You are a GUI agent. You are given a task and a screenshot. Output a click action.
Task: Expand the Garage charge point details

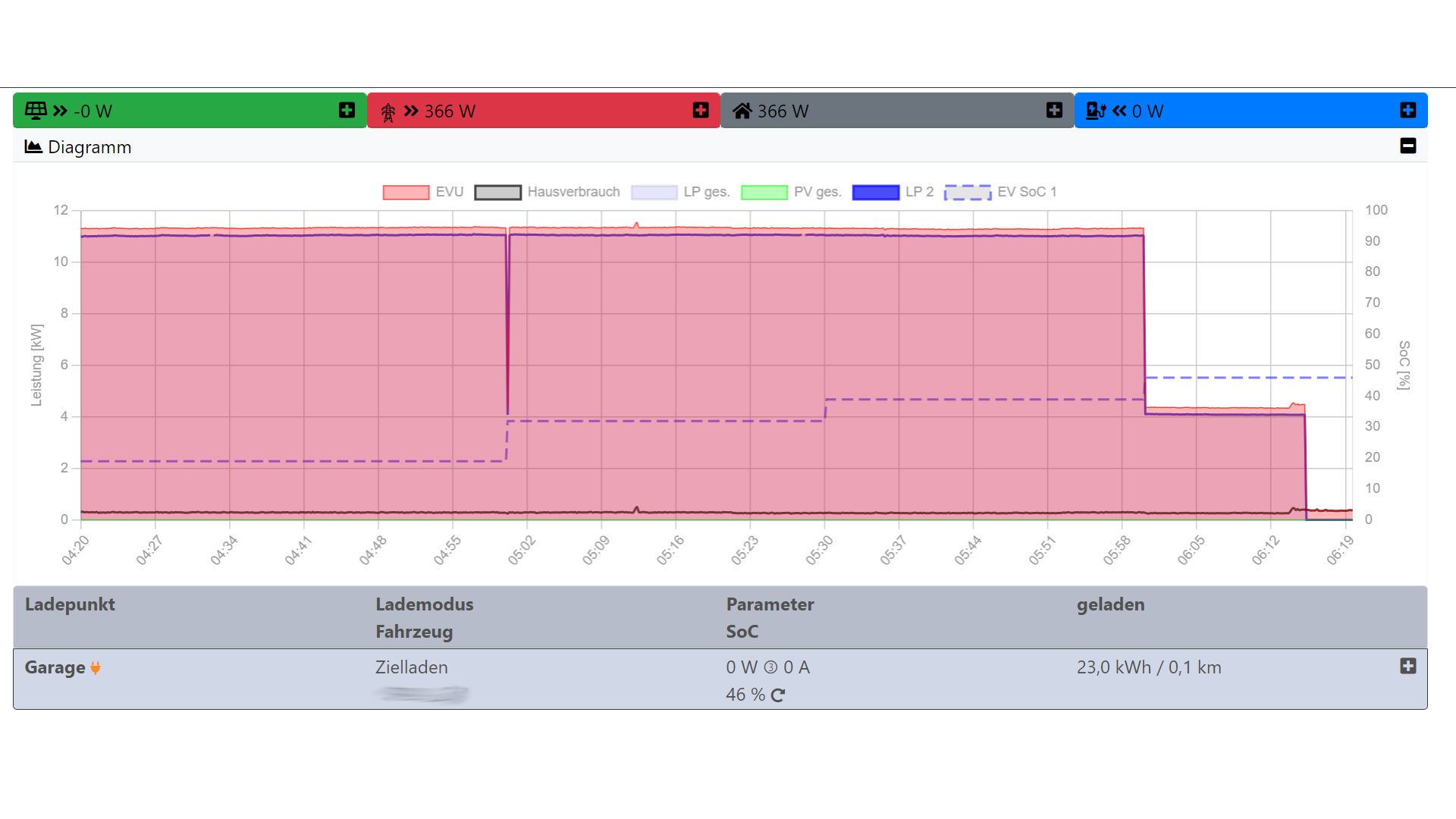pyautogui.click(x=1408, y=666)
